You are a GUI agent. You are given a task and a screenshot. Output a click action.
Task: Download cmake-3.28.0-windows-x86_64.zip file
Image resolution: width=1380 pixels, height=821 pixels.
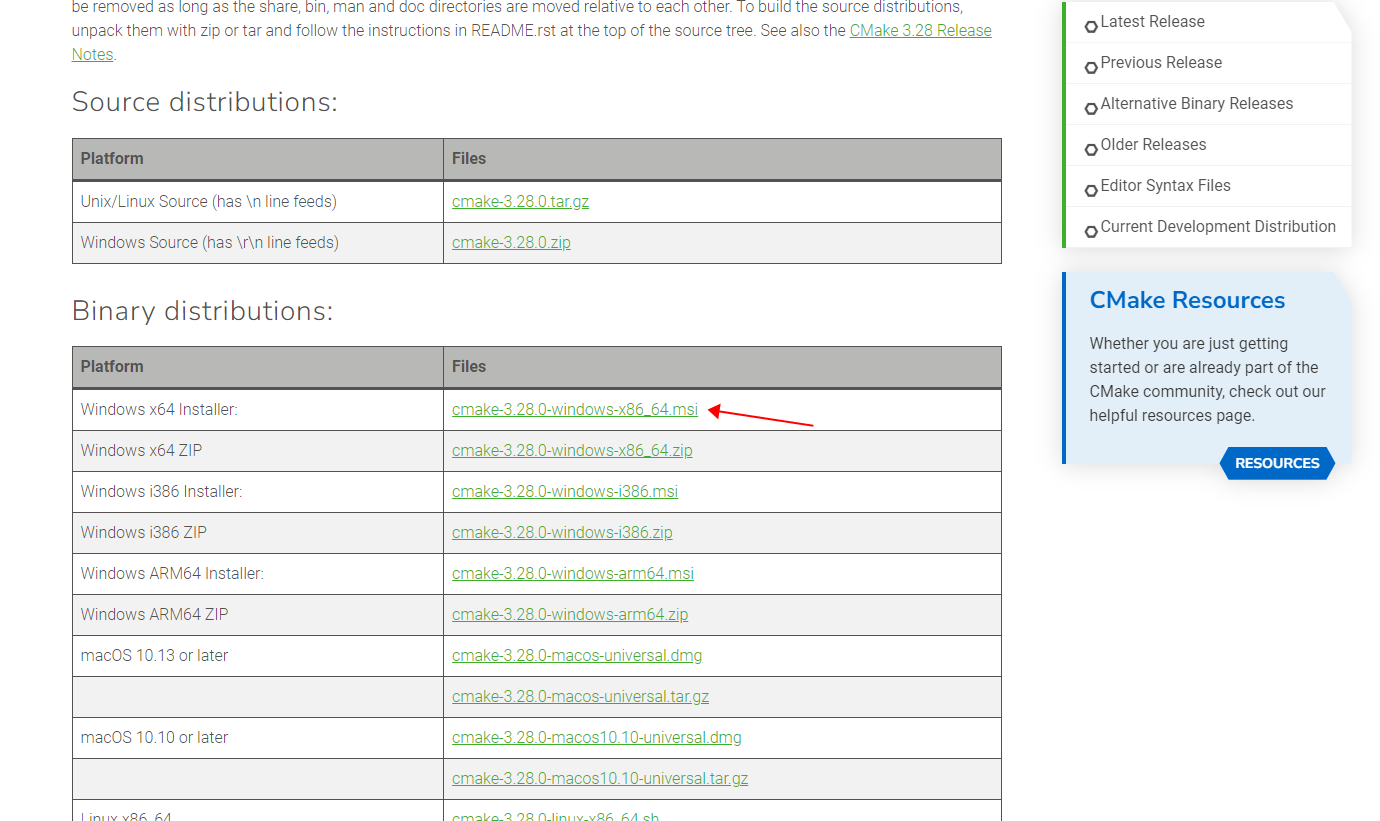click(x=572, y=450)
